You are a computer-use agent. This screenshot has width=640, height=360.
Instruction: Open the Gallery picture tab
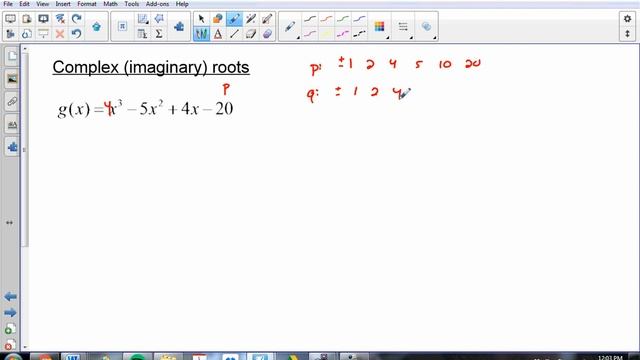pyautogui.click(x=12, y=79)
